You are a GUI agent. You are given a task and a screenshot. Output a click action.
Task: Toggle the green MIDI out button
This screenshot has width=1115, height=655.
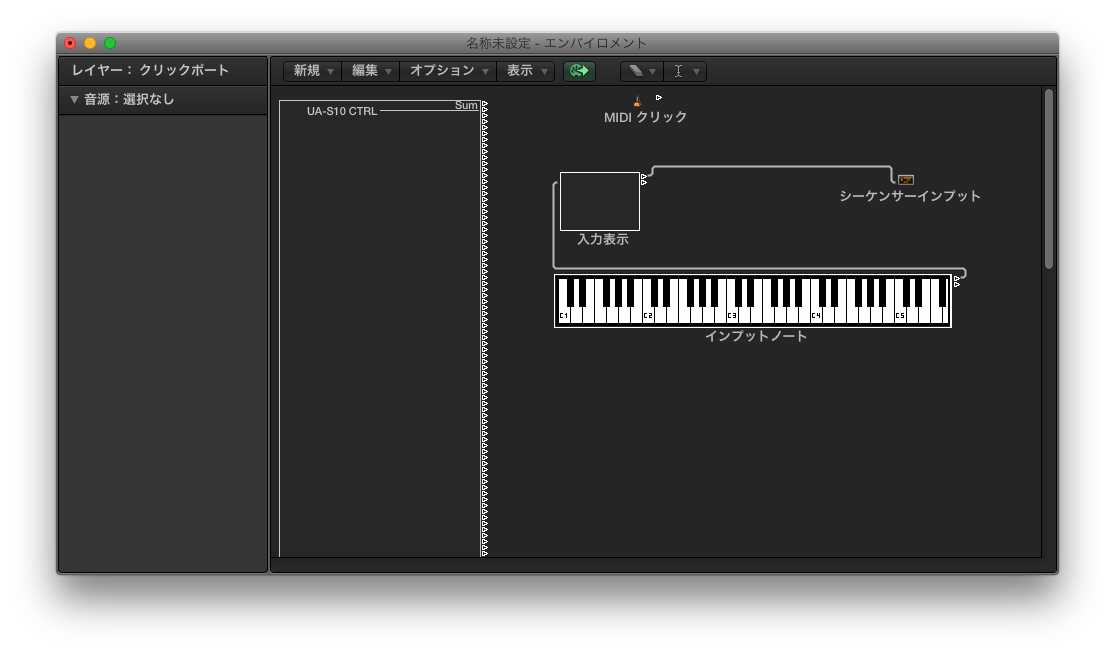[x=580, y=71]
